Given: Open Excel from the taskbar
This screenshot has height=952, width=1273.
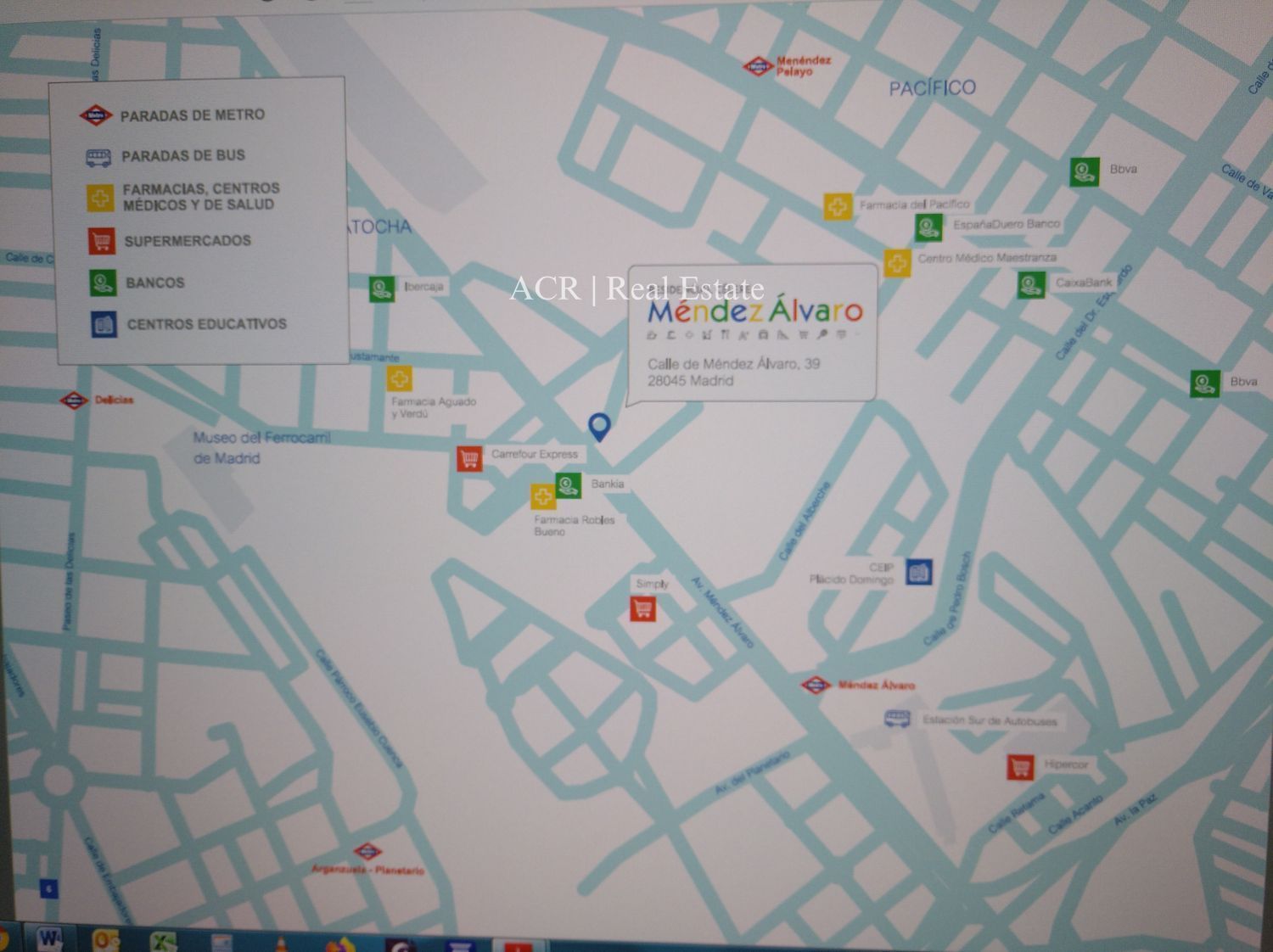Looking at the screenshot, I should coord(163,941).
